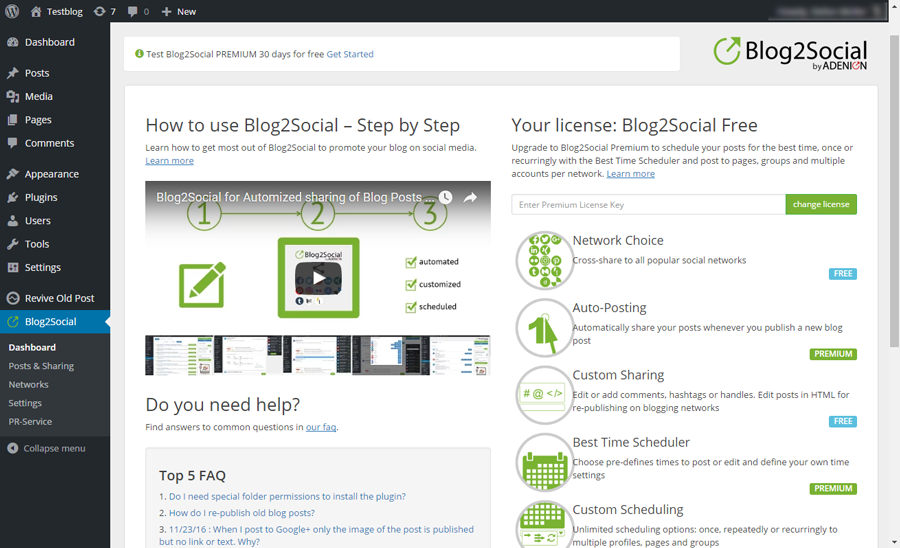
Task: Click the Plugins plug icon
Action: (13, 197)
